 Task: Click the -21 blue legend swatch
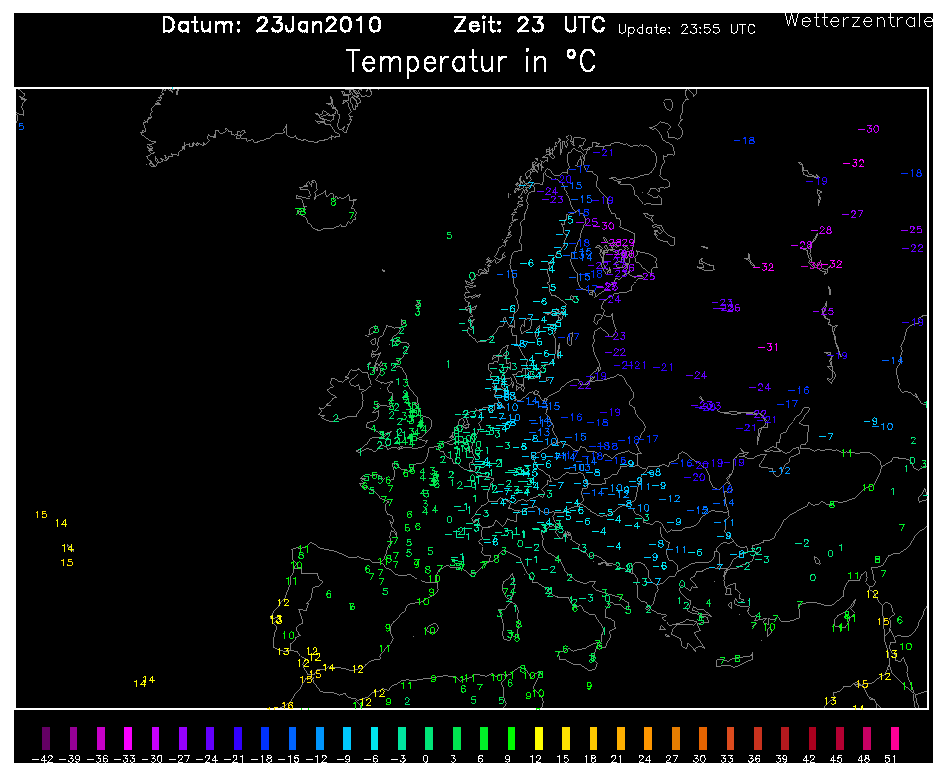237,739
